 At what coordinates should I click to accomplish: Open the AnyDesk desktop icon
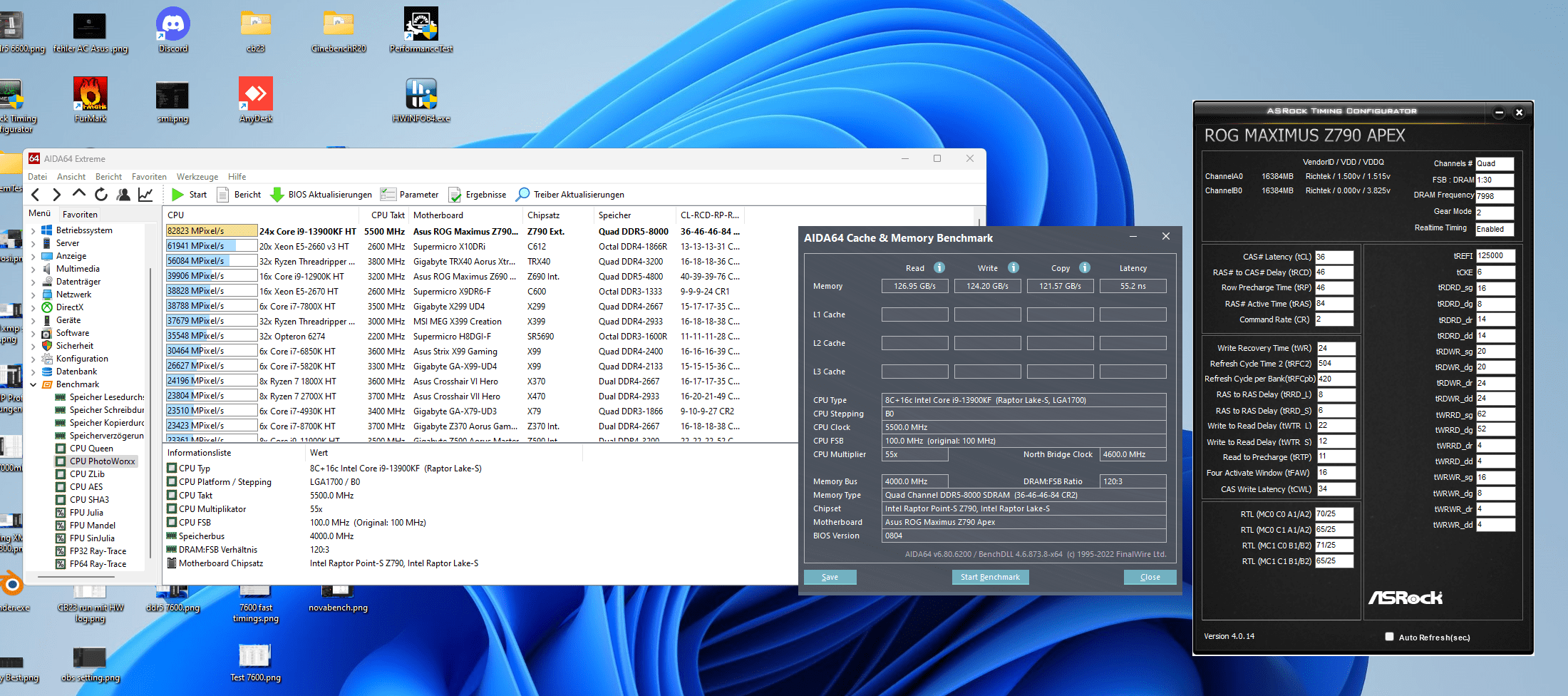[256, 100]
